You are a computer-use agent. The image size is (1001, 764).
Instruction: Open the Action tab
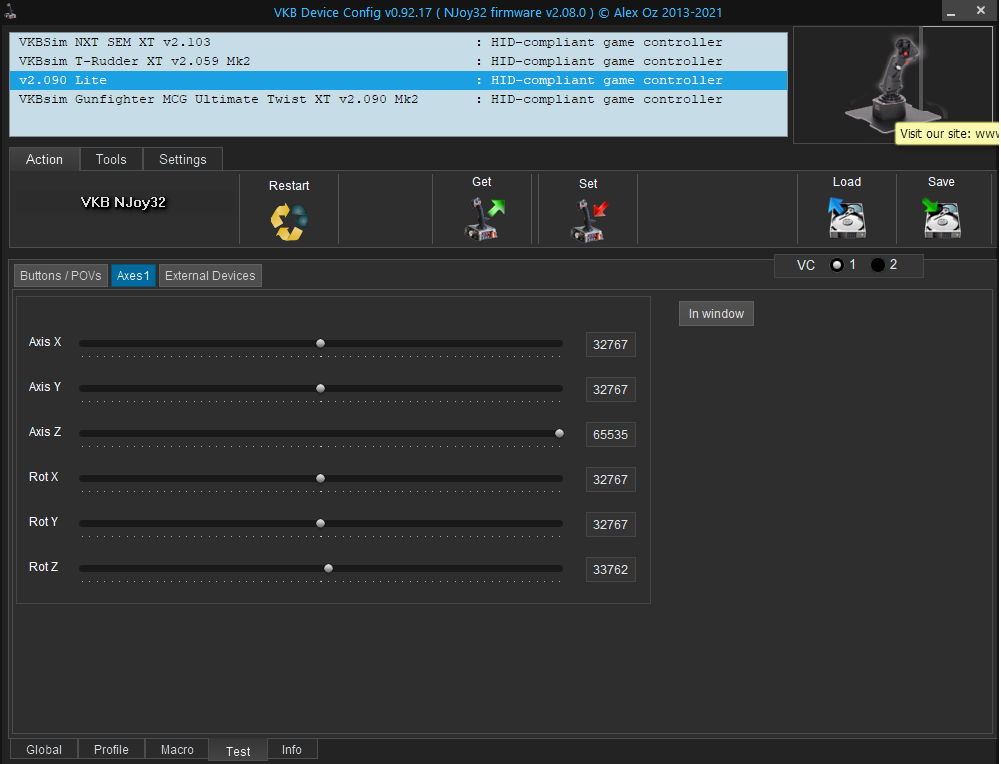(45, 160)
